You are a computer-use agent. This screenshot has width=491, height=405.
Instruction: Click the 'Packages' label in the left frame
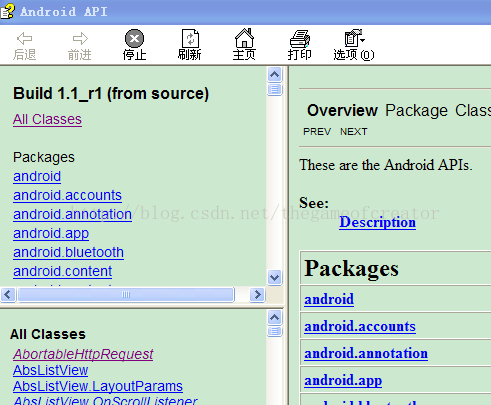tap(44, 157)
